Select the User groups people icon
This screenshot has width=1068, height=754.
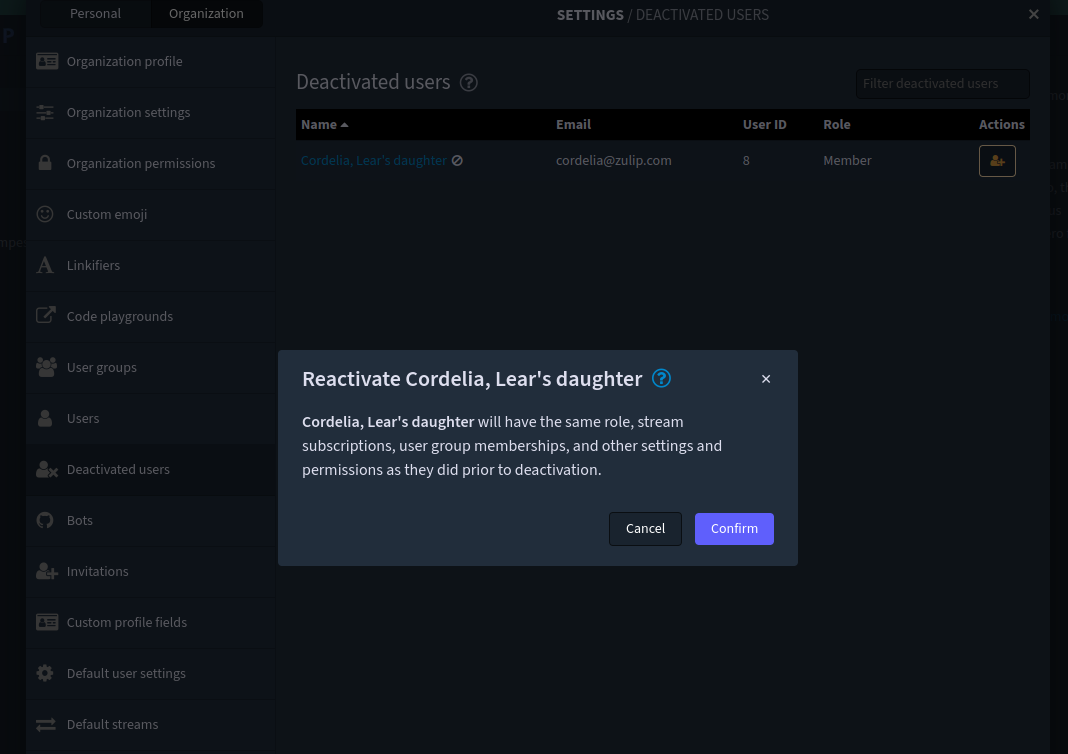coord(46,367)
